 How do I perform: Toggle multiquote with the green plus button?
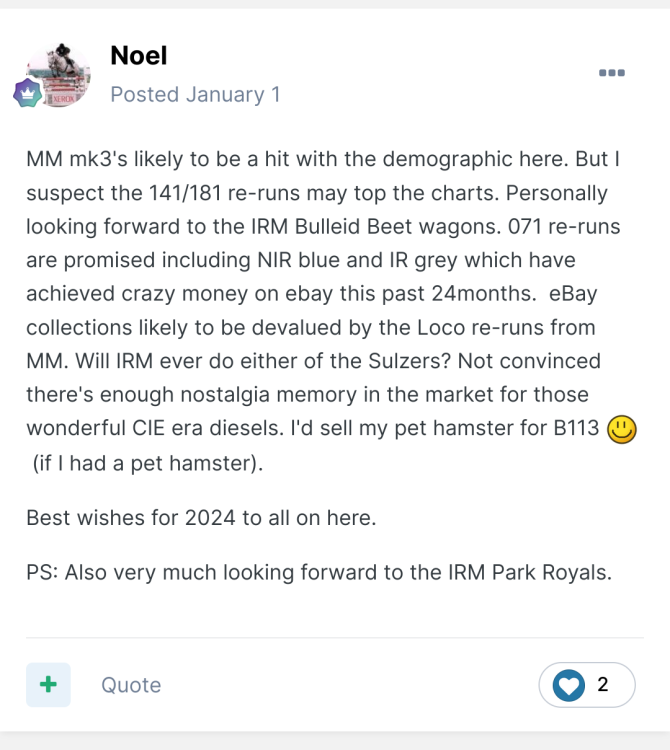(48, 685)
